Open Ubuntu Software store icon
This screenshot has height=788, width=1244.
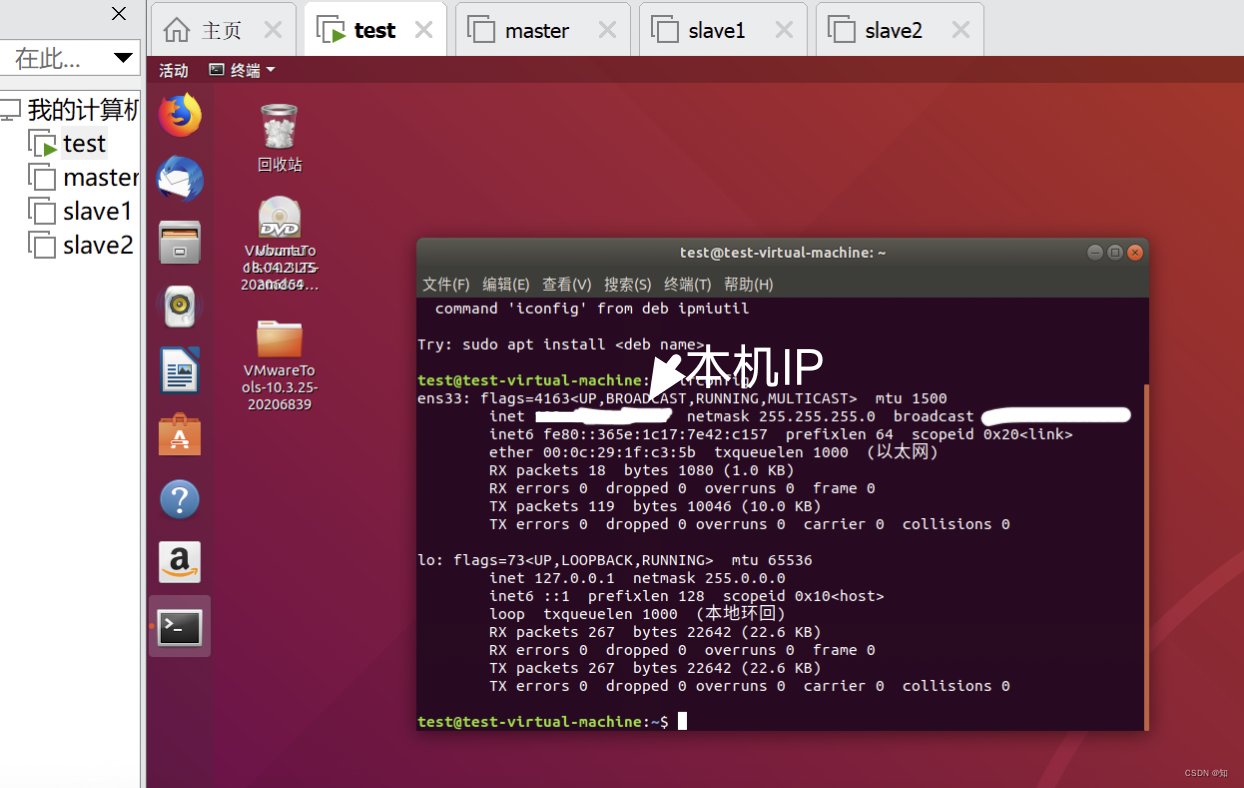pyautogui.click(x=180, y=435)
